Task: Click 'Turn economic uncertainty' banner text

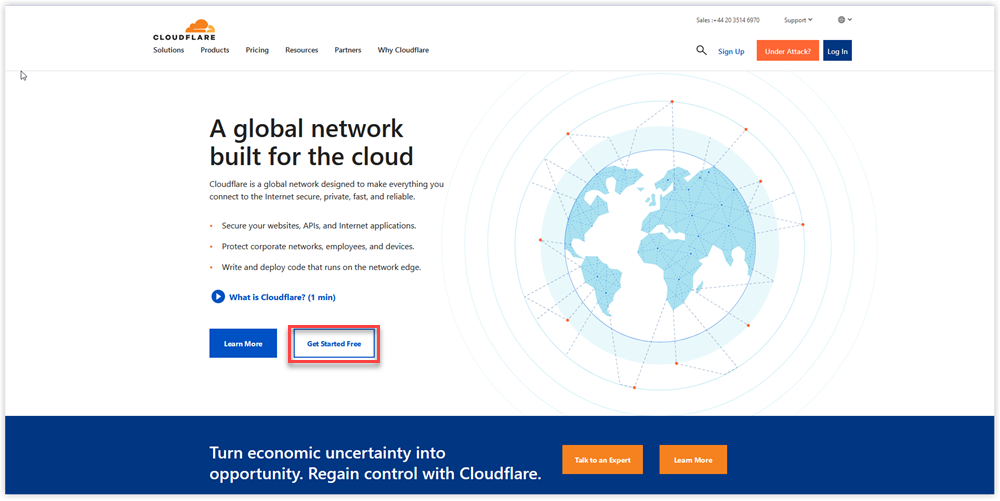Action: coord(375,463)
